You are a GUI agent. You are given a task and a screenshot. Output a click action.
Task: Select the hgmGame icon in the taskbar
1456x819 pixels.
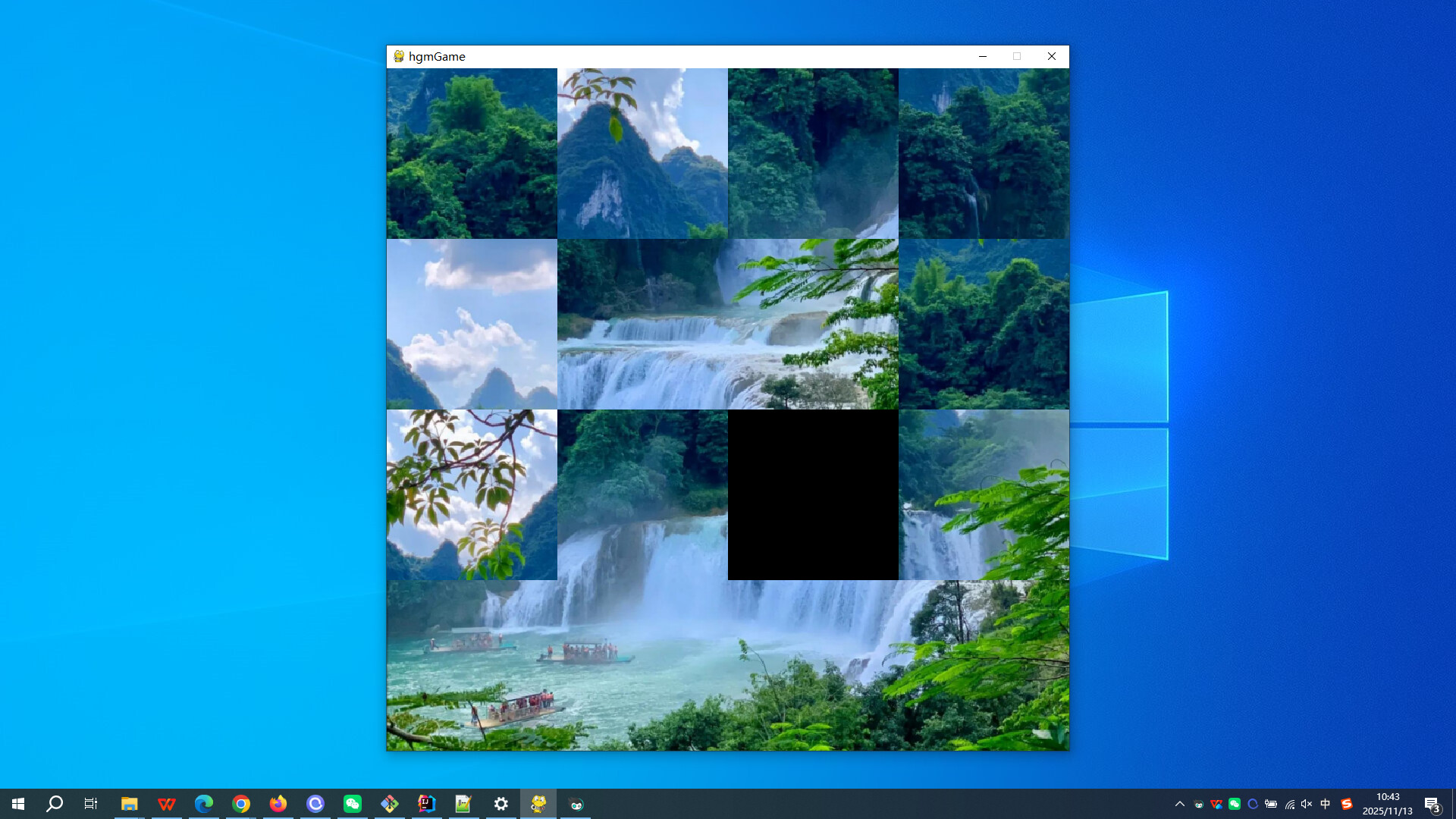(538, 803)
